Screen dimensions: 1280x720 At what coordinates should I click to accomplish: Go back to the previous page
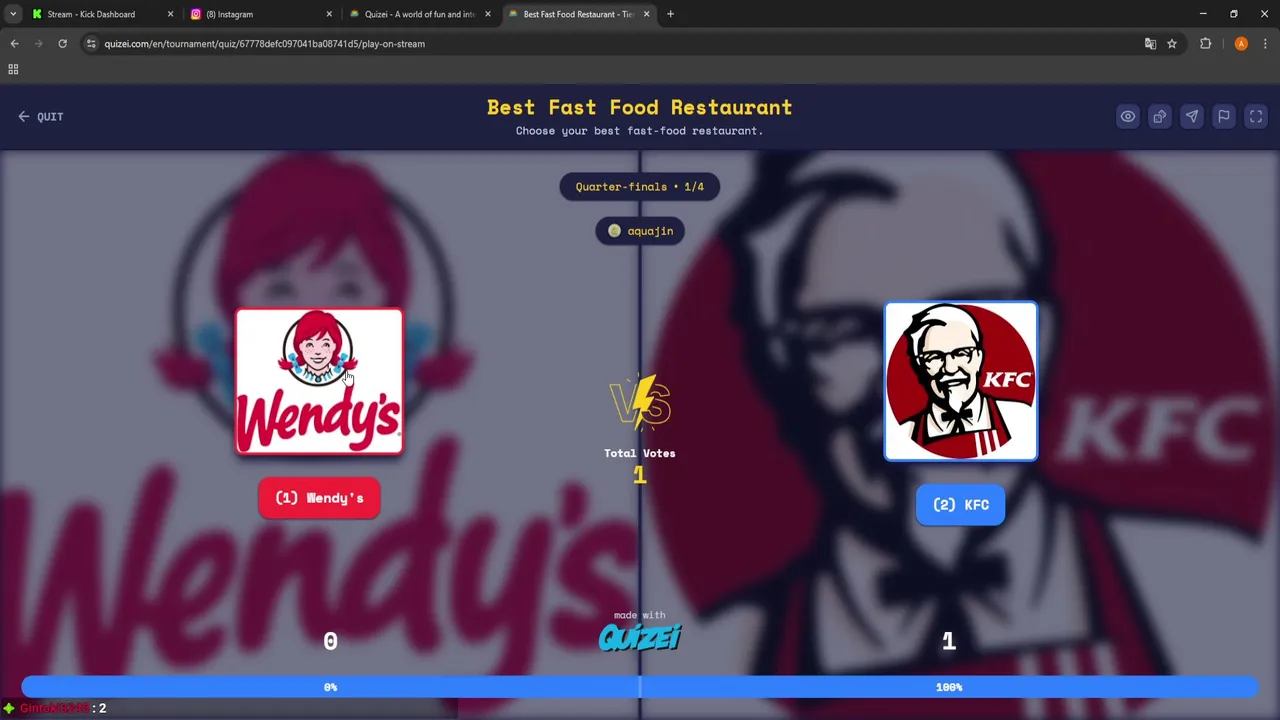pyautogui.click(x=14, y=44)
